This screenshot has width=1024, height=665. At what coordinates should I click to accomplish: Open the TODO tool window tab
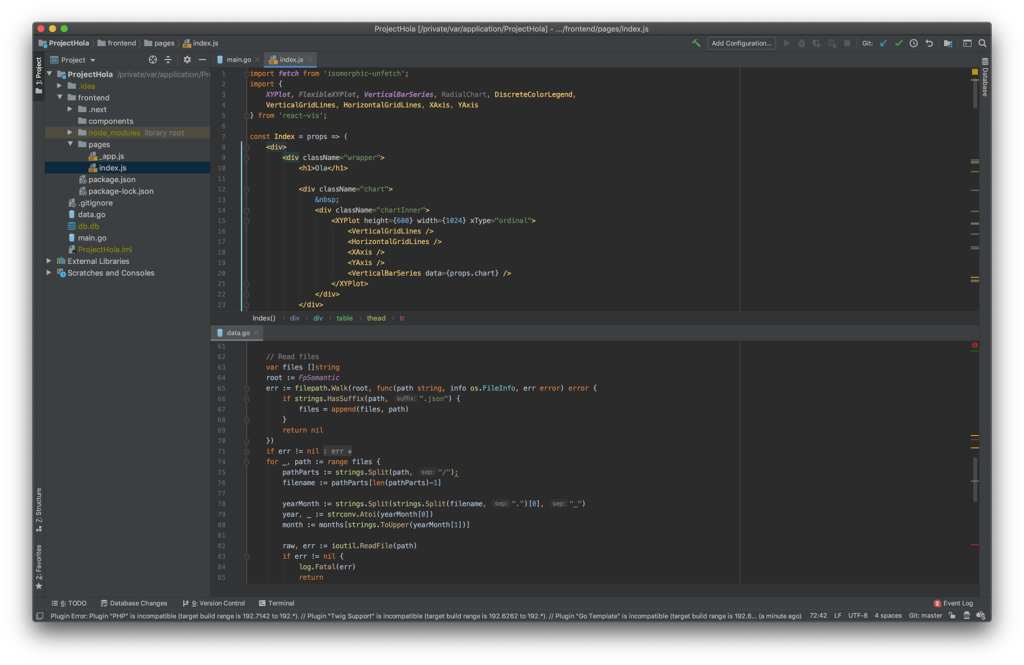[69, 603]
